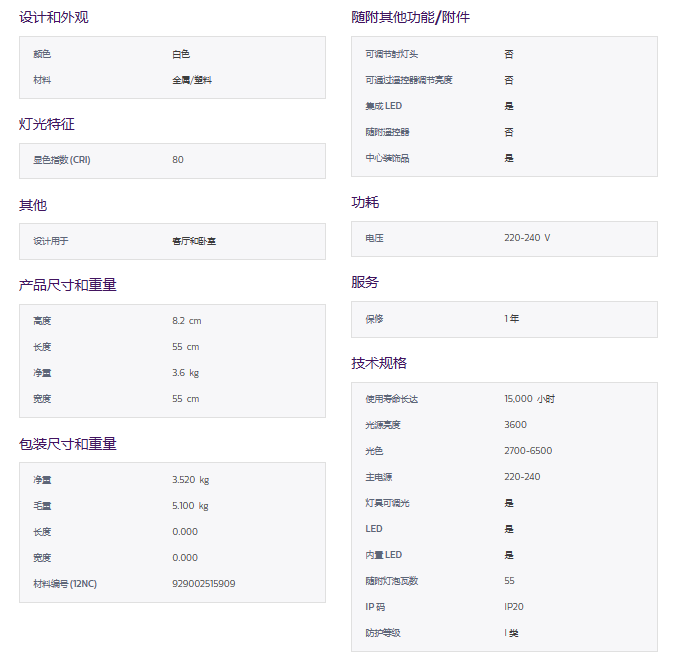Click the '灯具可调光' label

click(x=387, y=503)
